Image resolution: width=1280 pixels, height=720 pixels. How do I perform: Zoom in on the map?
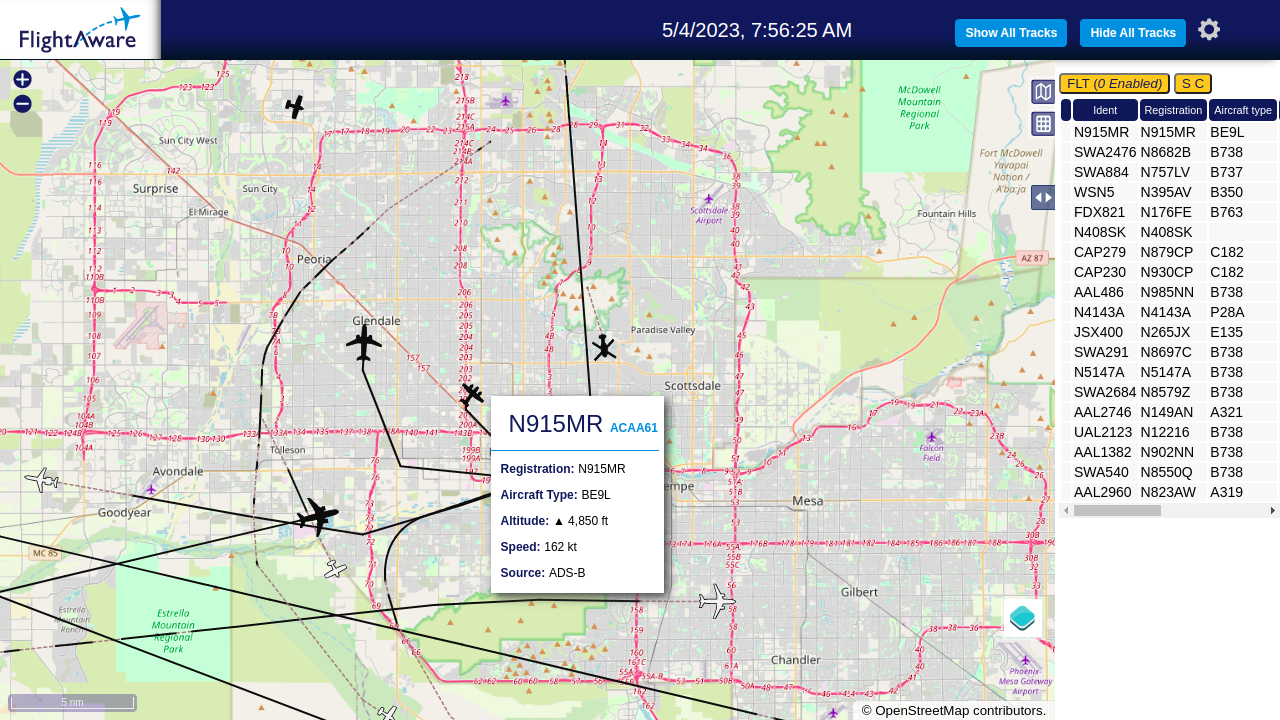(x=22, y=79)
